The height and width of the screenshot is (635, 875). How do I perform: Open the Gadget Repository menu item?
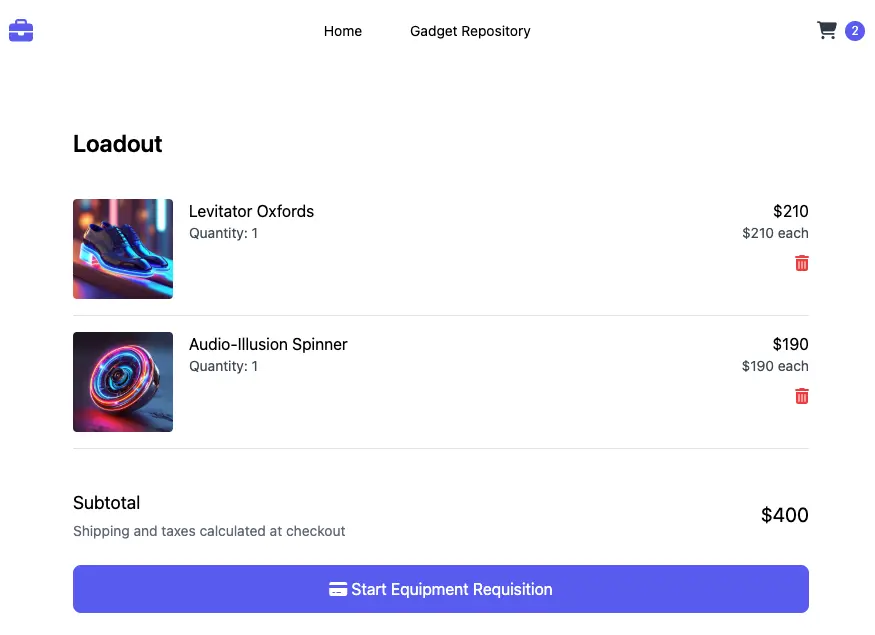tap(470, 31)
